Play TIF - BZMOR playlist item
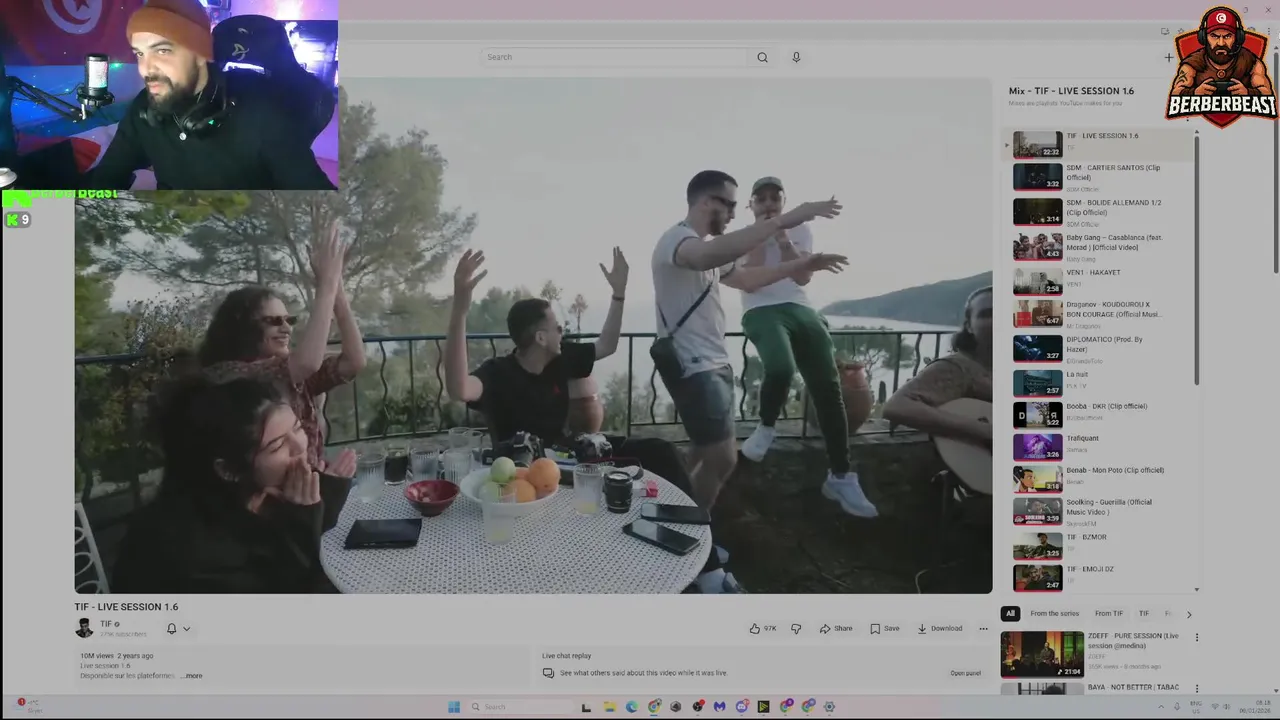1280x720 pixels. pos(1100,545)
